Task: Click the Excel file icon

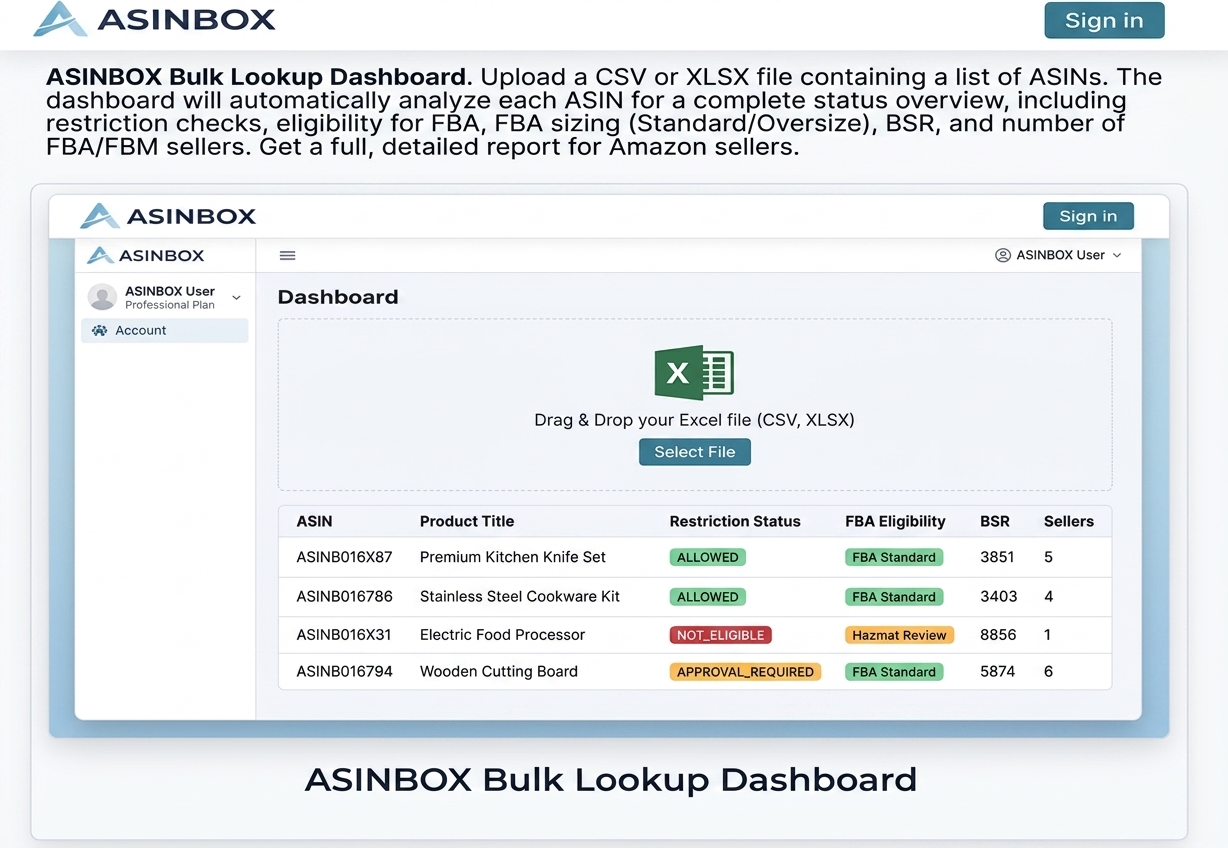Action: point(694,372)
